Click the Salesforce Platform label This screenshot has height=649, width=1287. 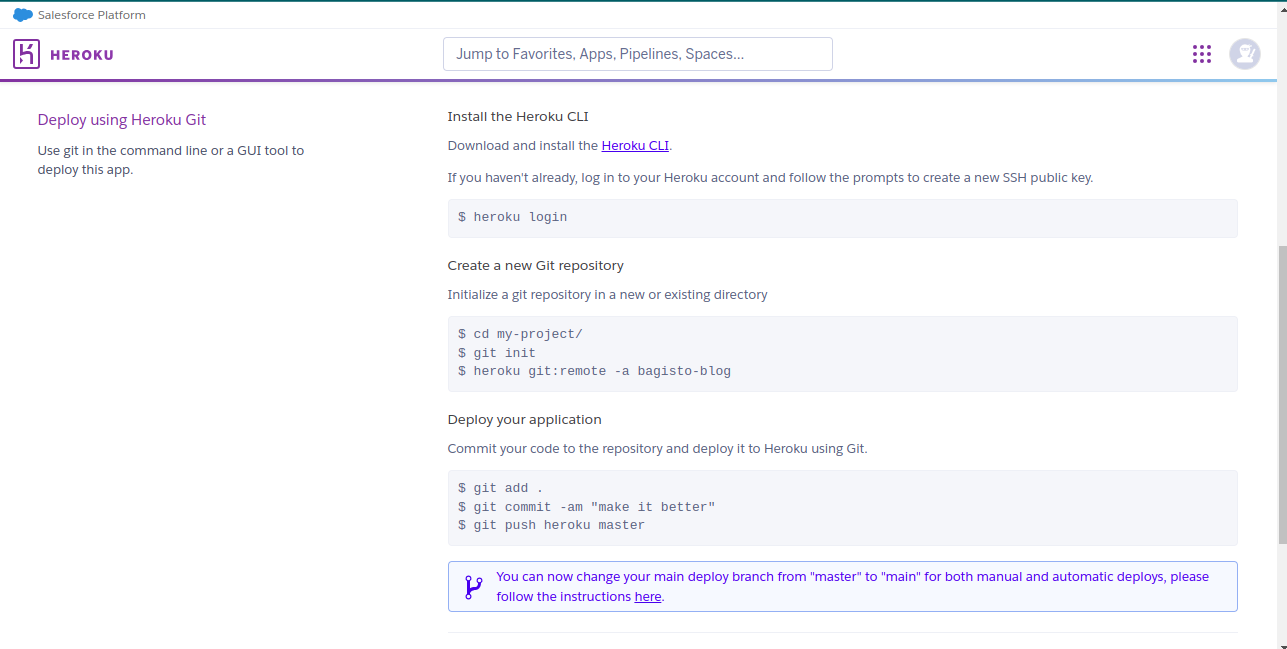(x=92, y=15)
